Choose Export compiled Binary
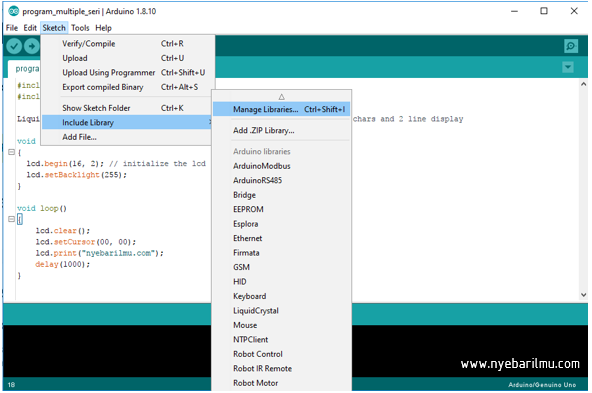 coord(127,87)
